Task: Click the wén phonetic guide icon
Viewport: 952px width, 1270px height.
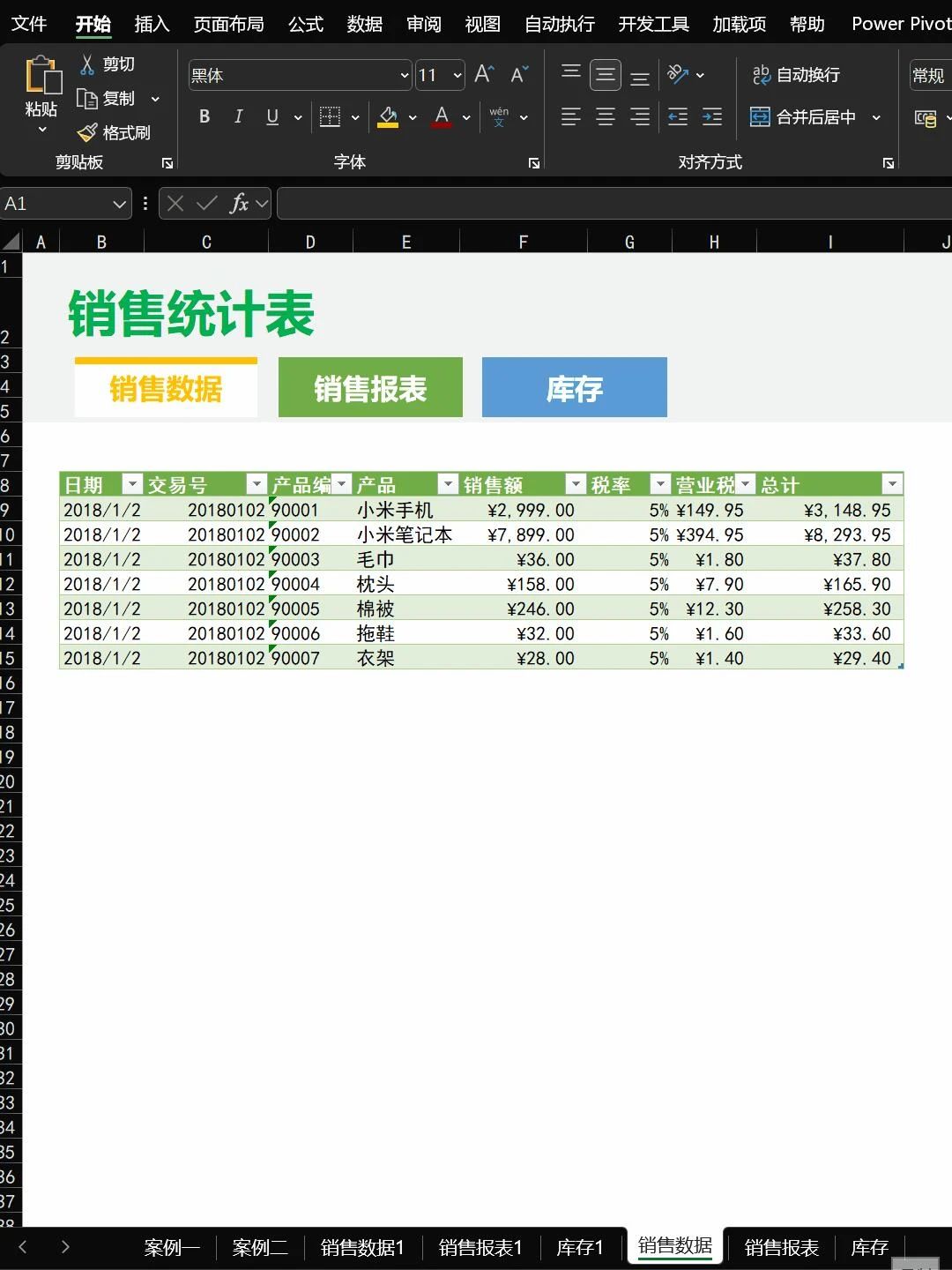Action: 499,116
